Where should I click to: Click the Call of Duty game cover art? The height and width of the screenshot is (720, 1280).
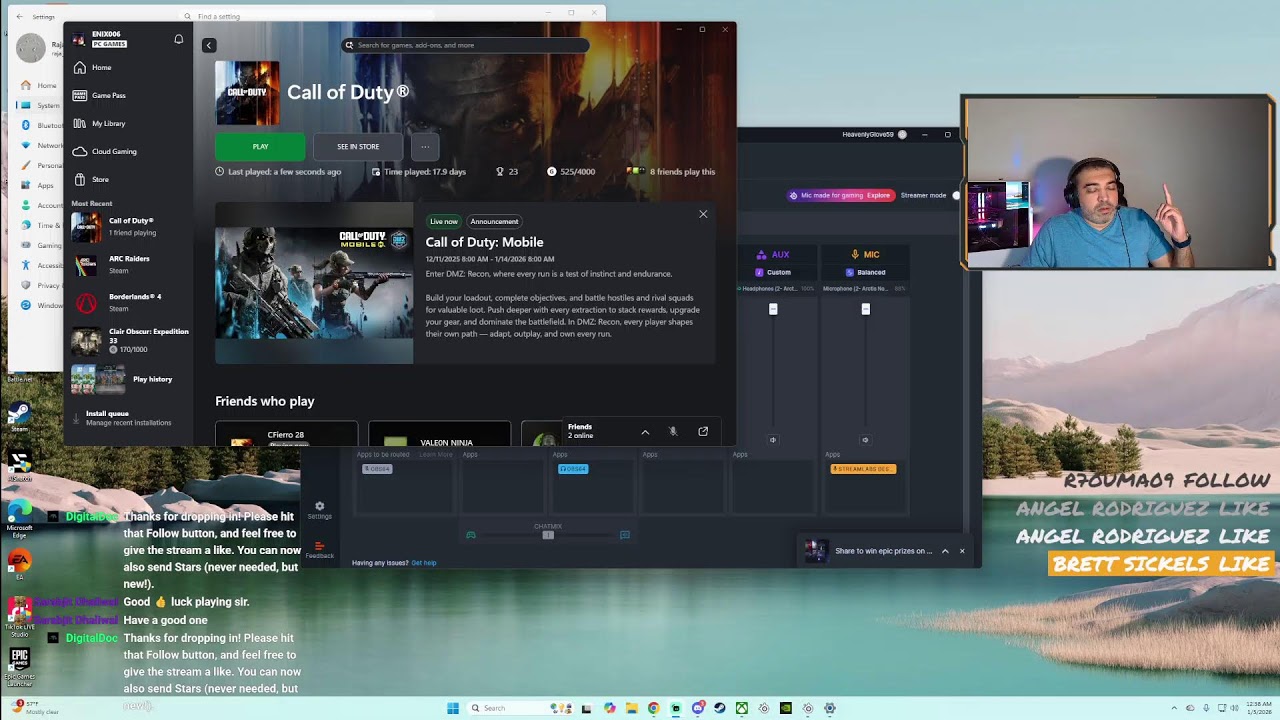[x=247, y=93]
